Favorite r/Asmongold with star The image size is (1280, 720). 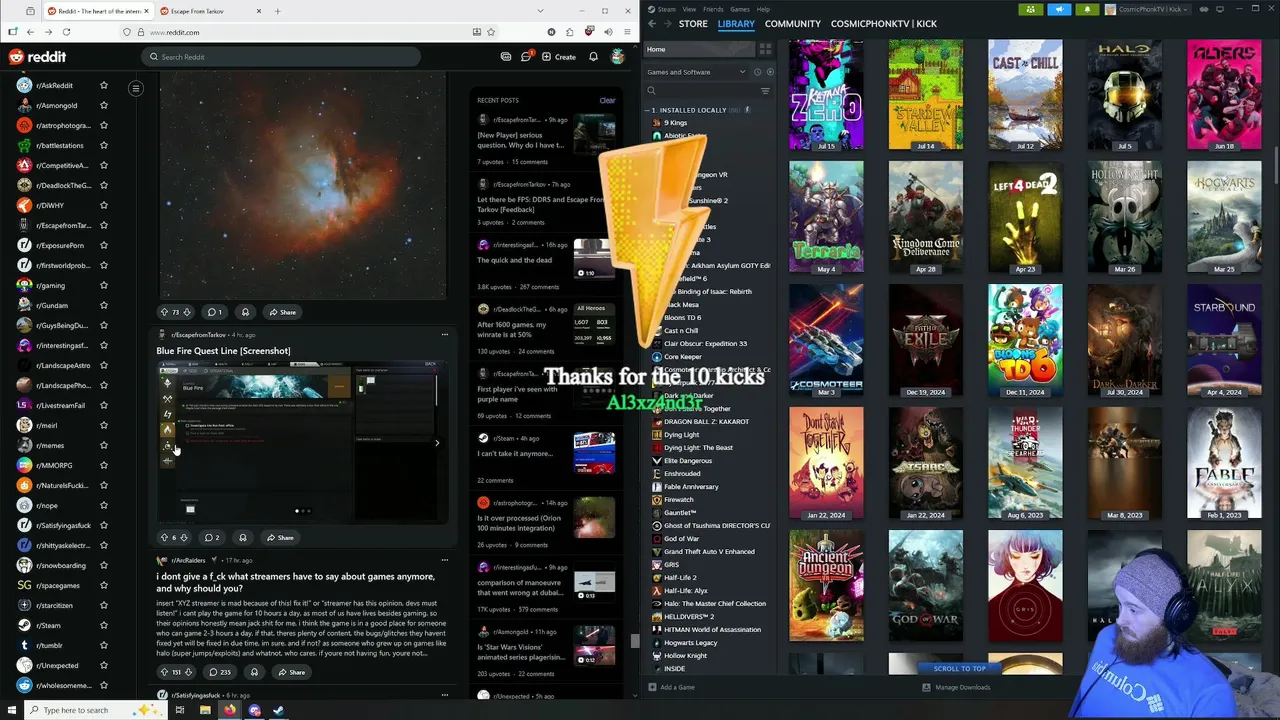pyautogui.click(x=103, y=106)
